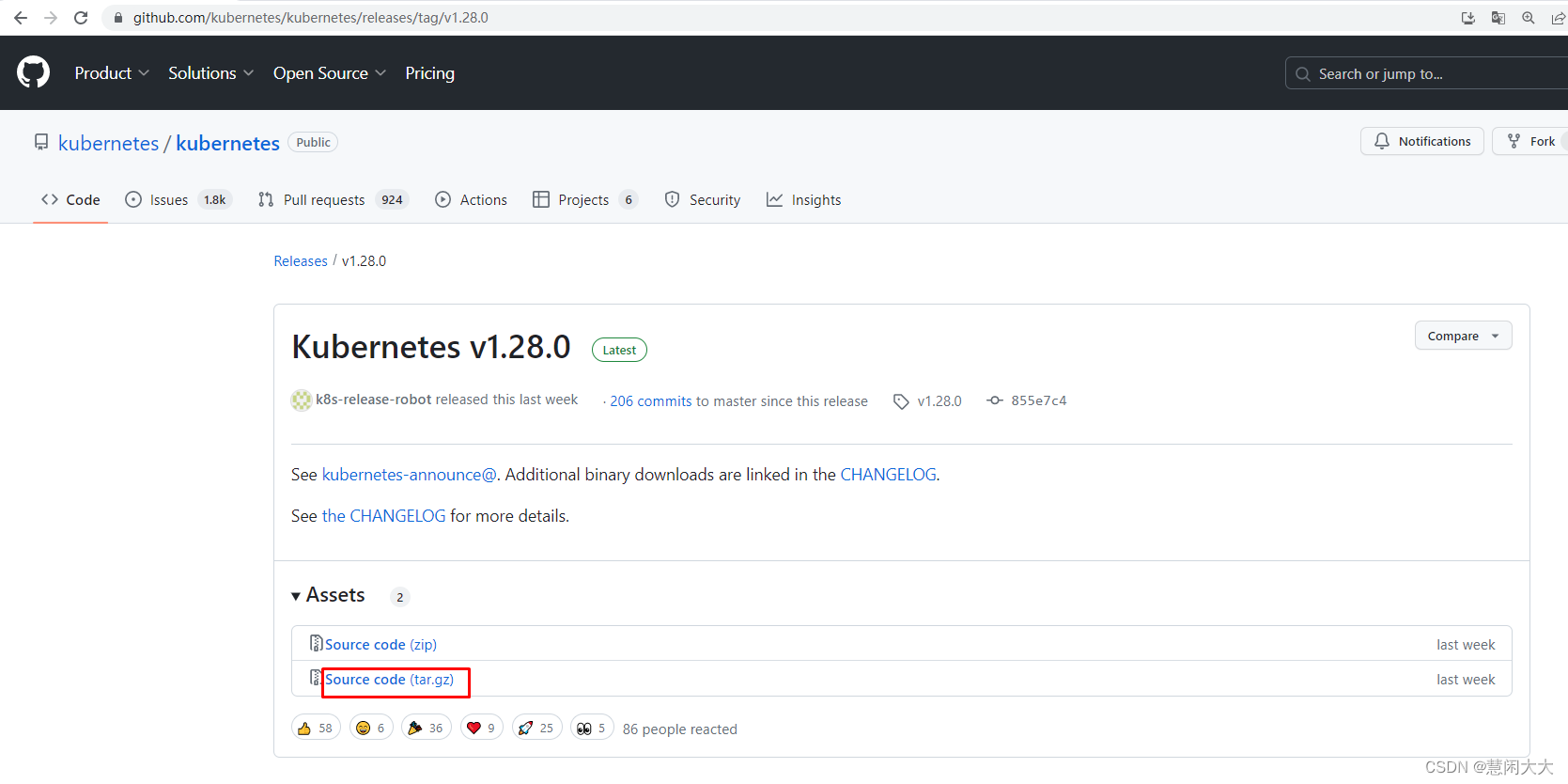
Task: Click the Public visibility badge
Action: [313, 142]
